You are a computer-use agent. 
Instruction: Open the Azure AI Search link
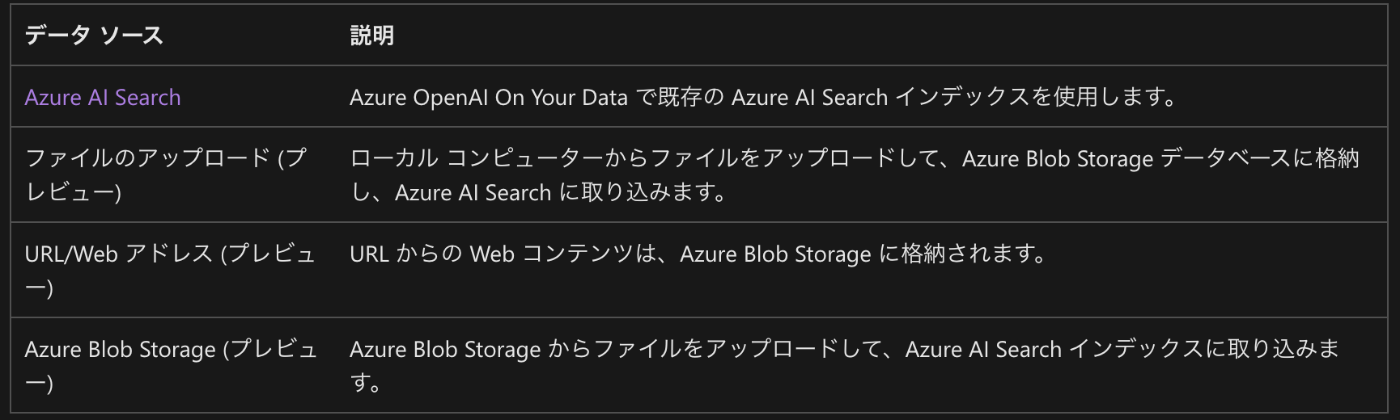click(x=102, y=97)
